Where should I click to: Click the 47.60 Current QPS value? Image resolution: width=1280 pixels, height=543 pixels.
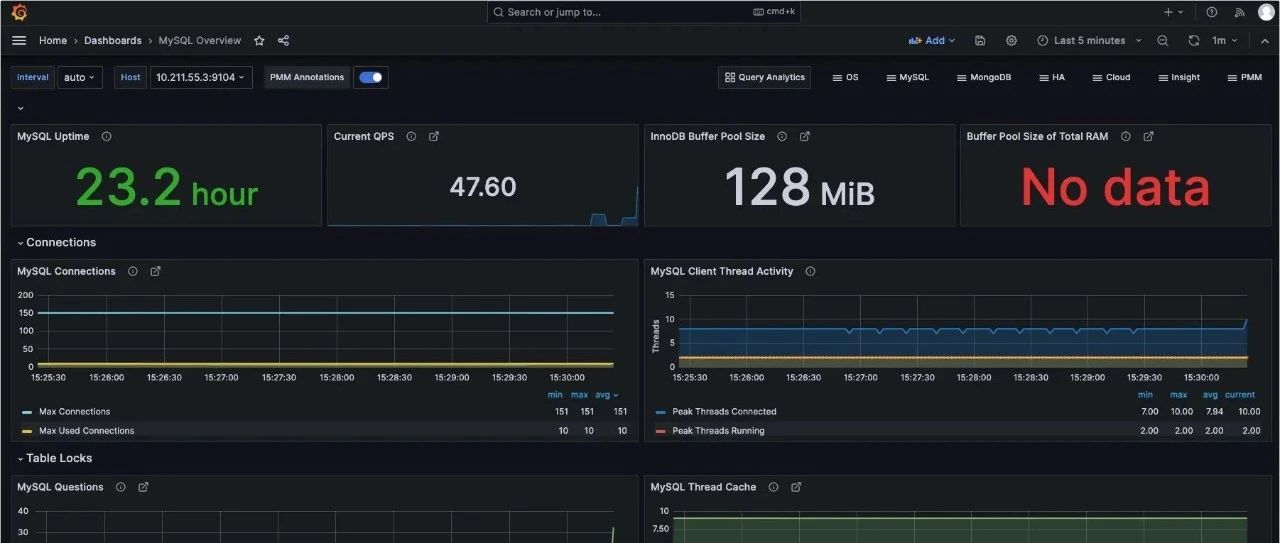pyautogui.click(x=483, y=187)
